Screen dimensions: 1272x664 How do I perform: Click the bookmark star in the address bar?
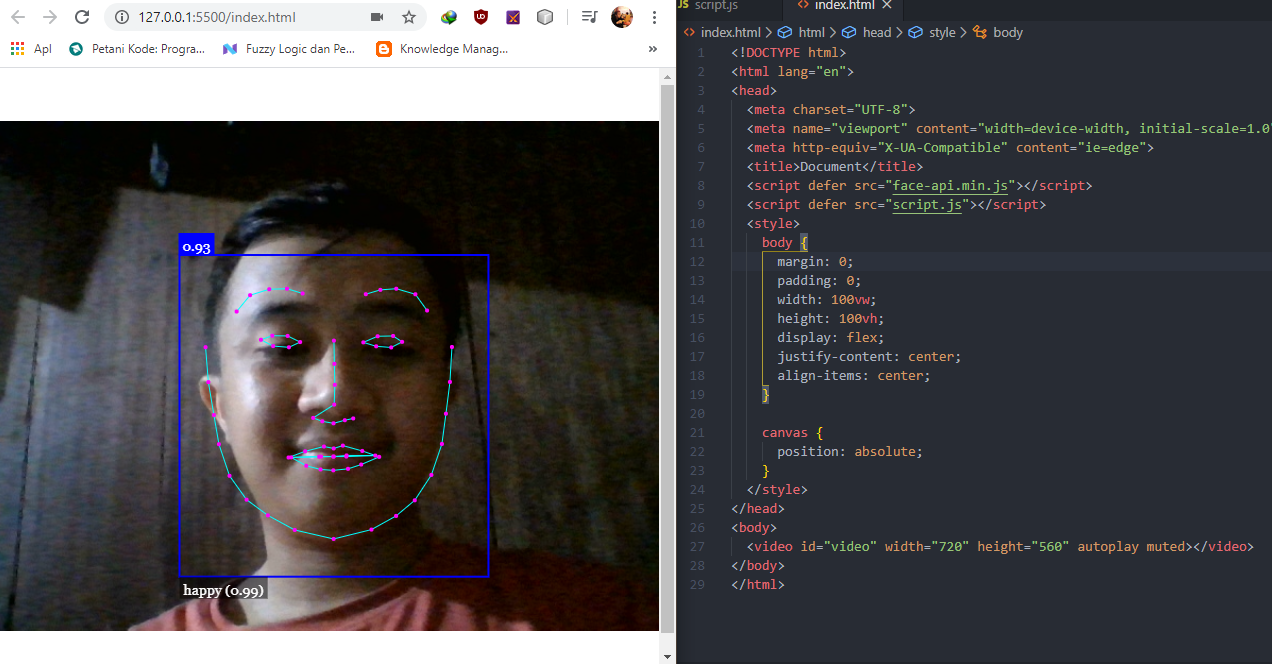point(410,17)
